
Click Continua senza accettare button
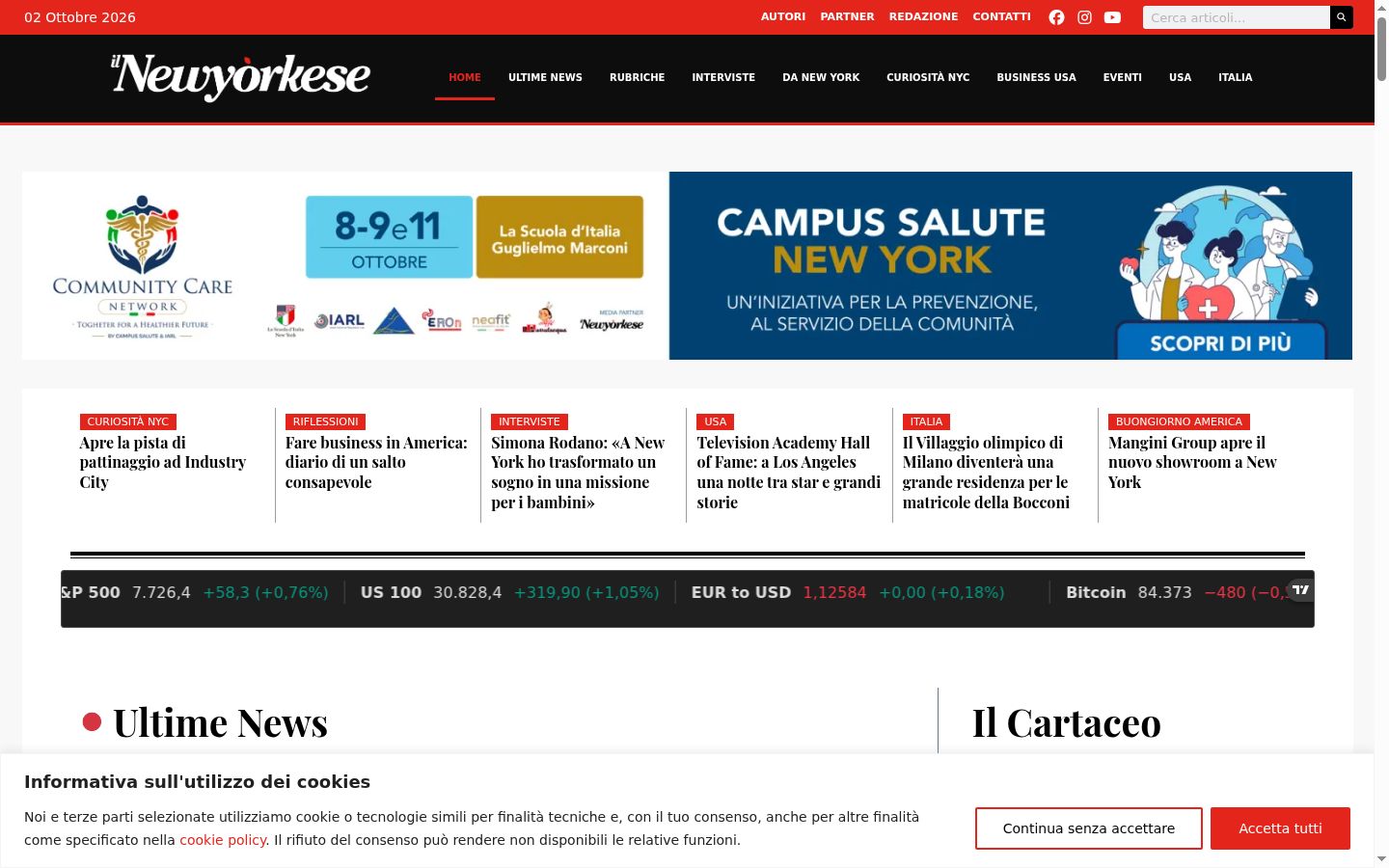[1089, 828]
